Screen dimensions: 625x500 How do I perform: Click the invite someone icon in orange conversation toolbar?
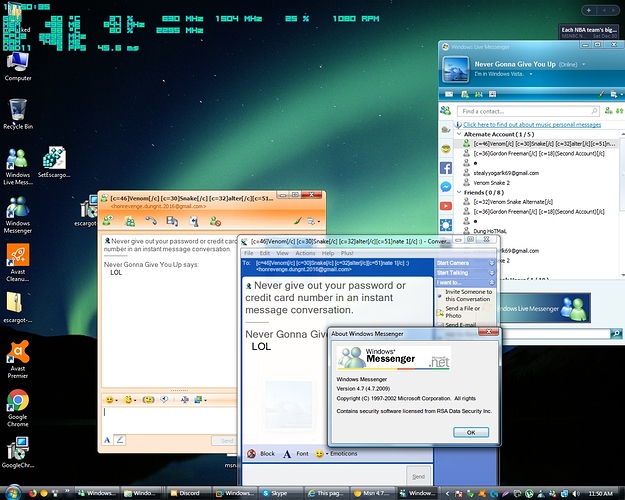[108, 220]
